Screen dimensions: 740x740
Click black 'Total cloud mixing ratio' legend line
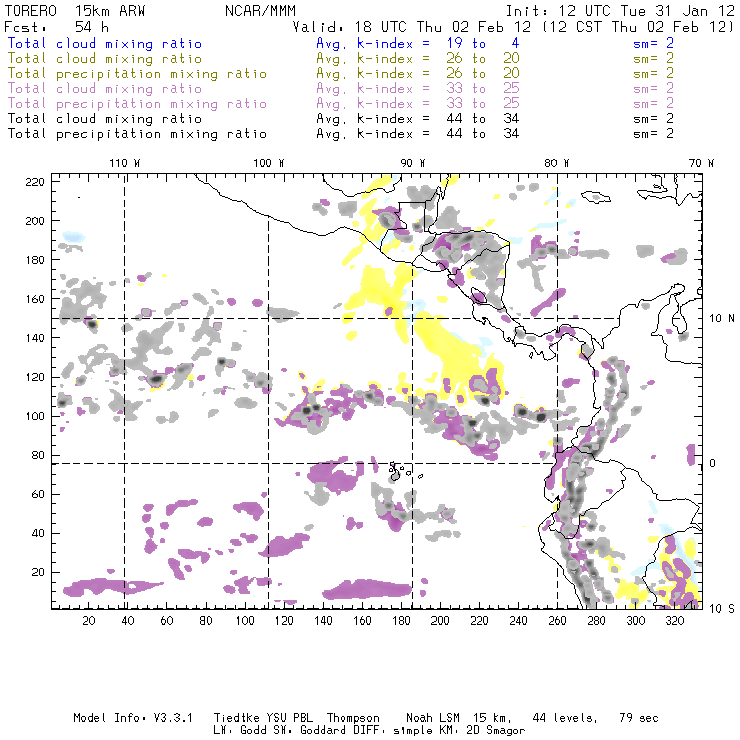[105, 119]
